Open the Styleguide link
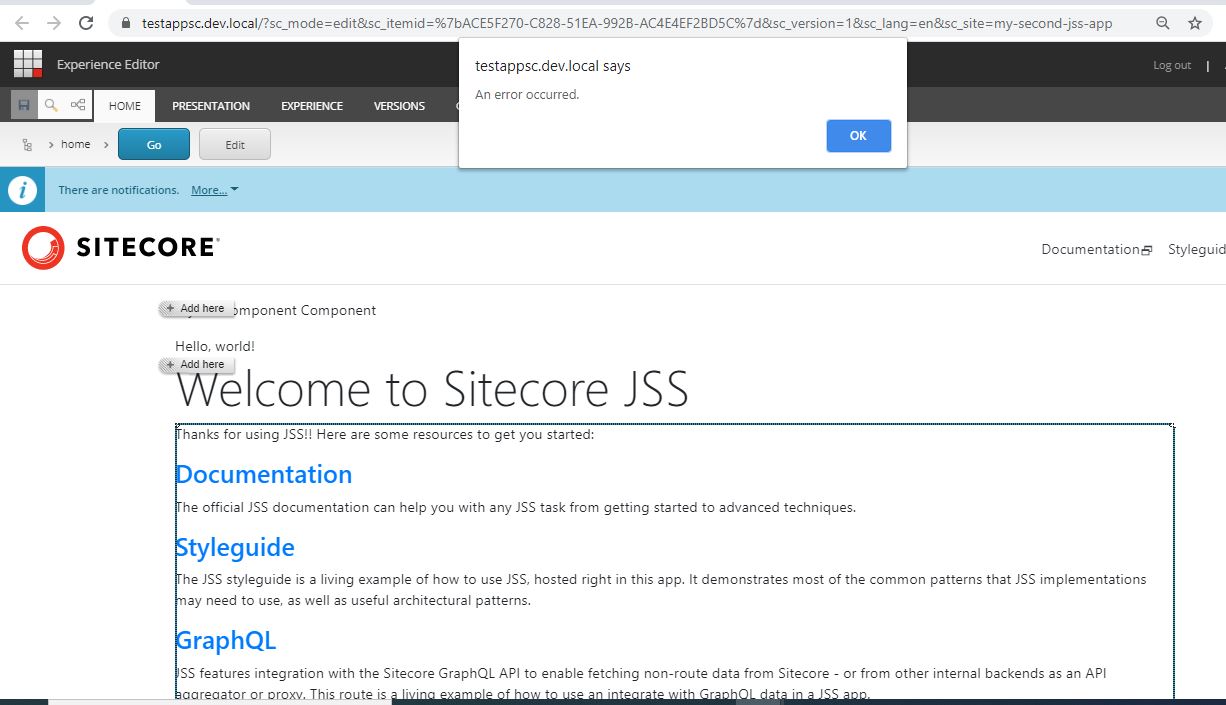This screenshot has width=1226, height=705. point(1199,249)
